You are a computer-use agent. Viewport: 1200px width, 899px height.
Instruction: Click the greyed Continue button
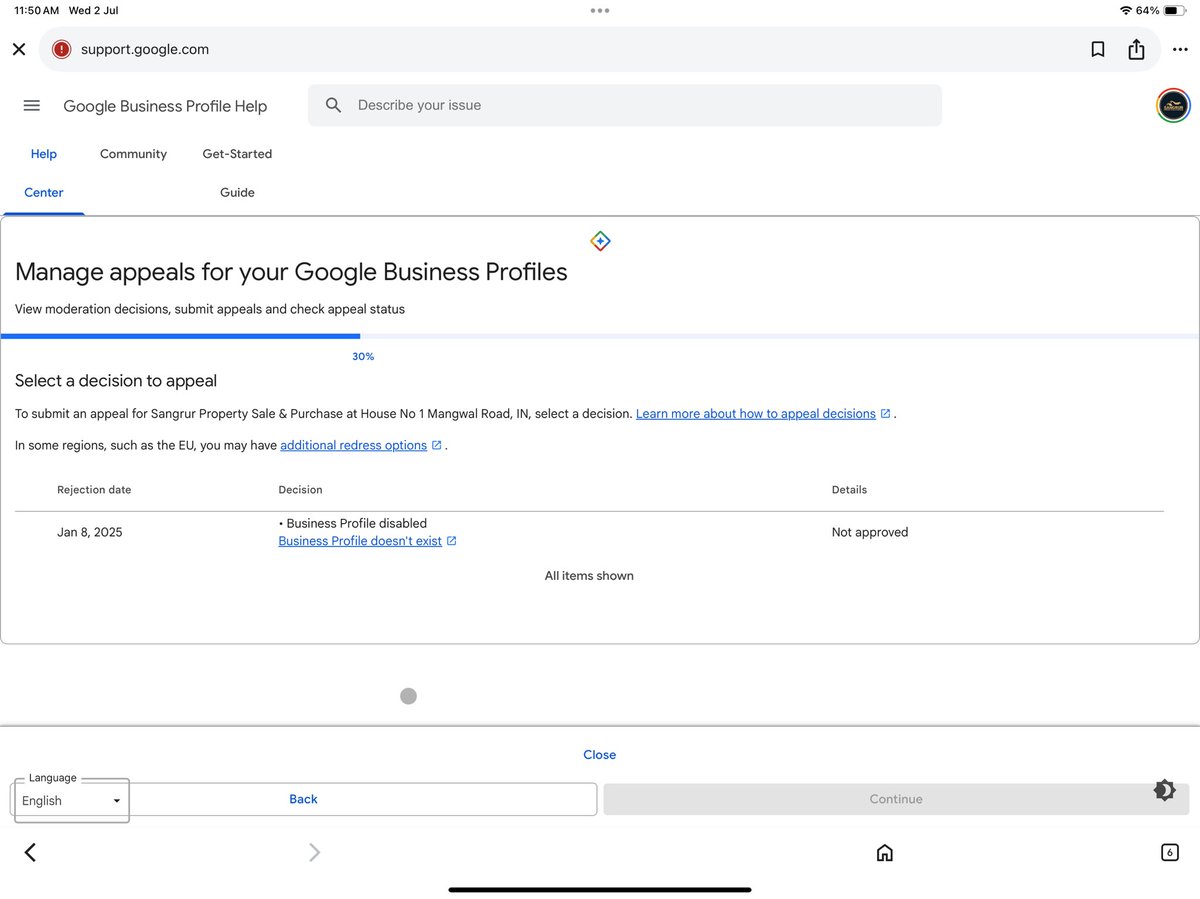click(896, 799)
